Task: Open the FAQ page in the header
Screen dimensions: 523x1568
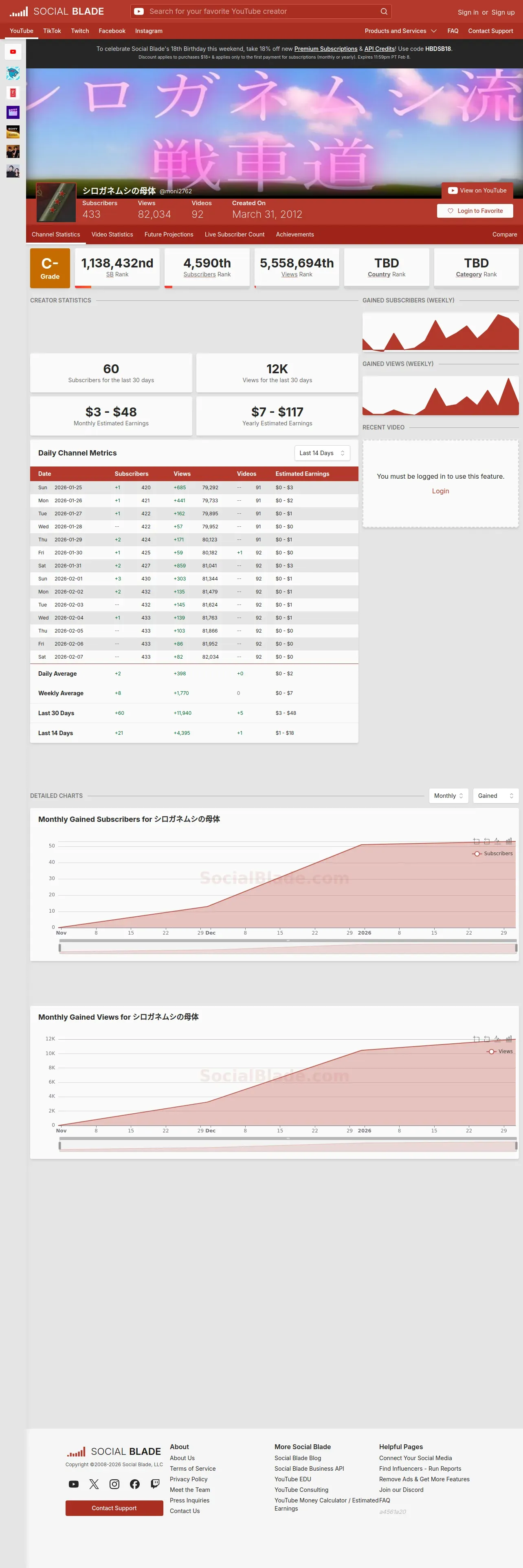Action: click(x=453, y=31)
